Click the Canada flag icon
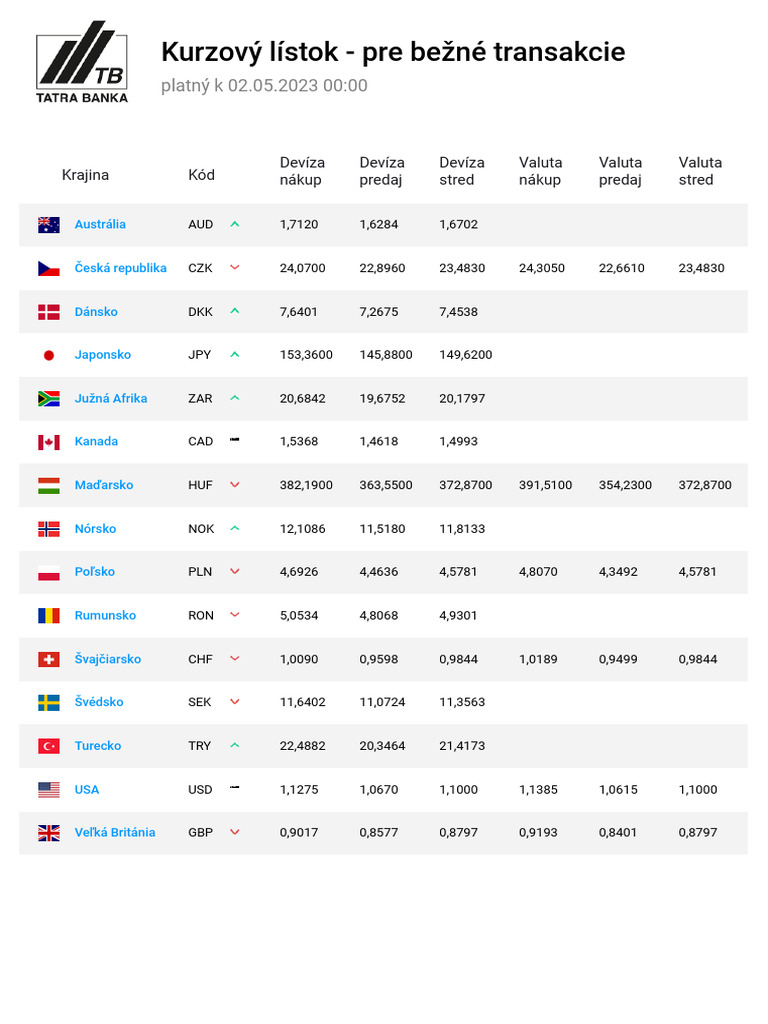 pos(49,442)
